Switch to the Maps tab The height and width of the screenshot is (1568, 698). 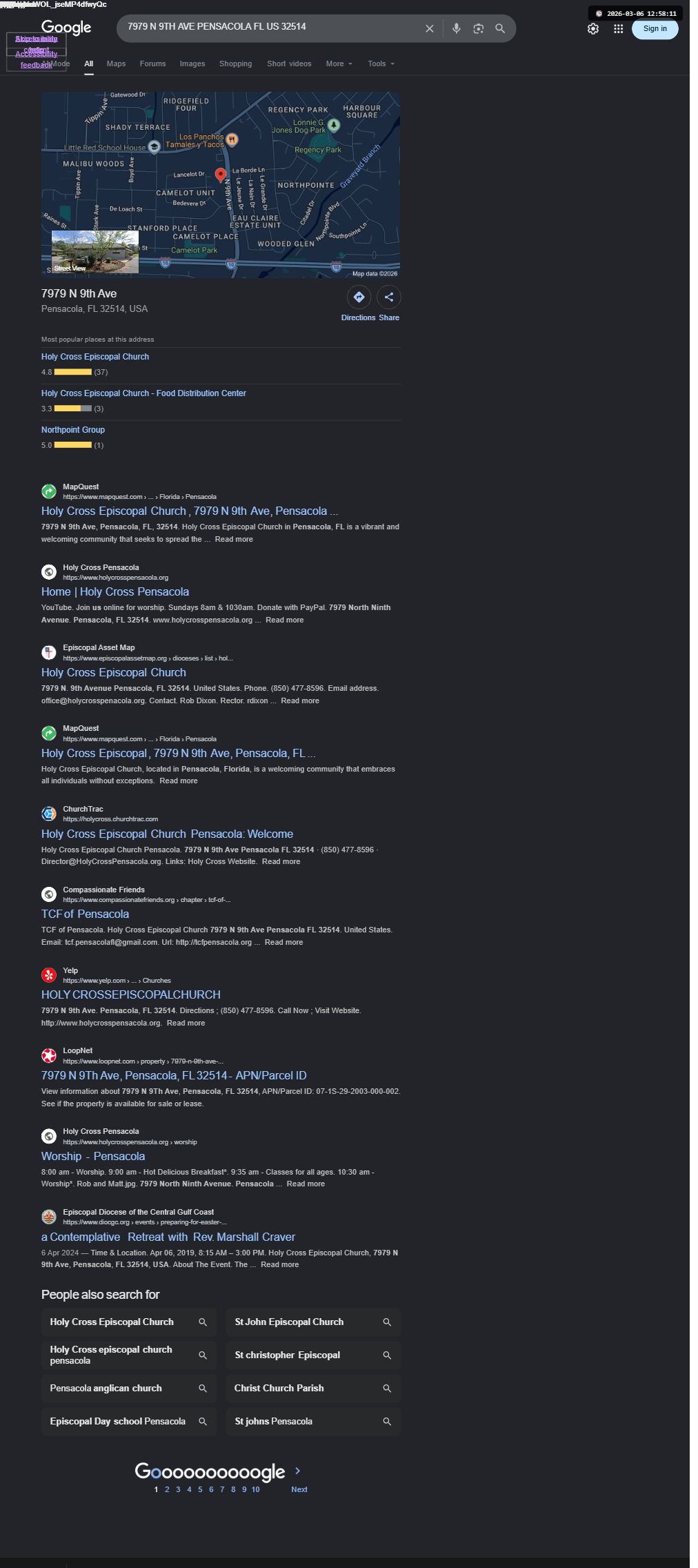tap(116, 63)
